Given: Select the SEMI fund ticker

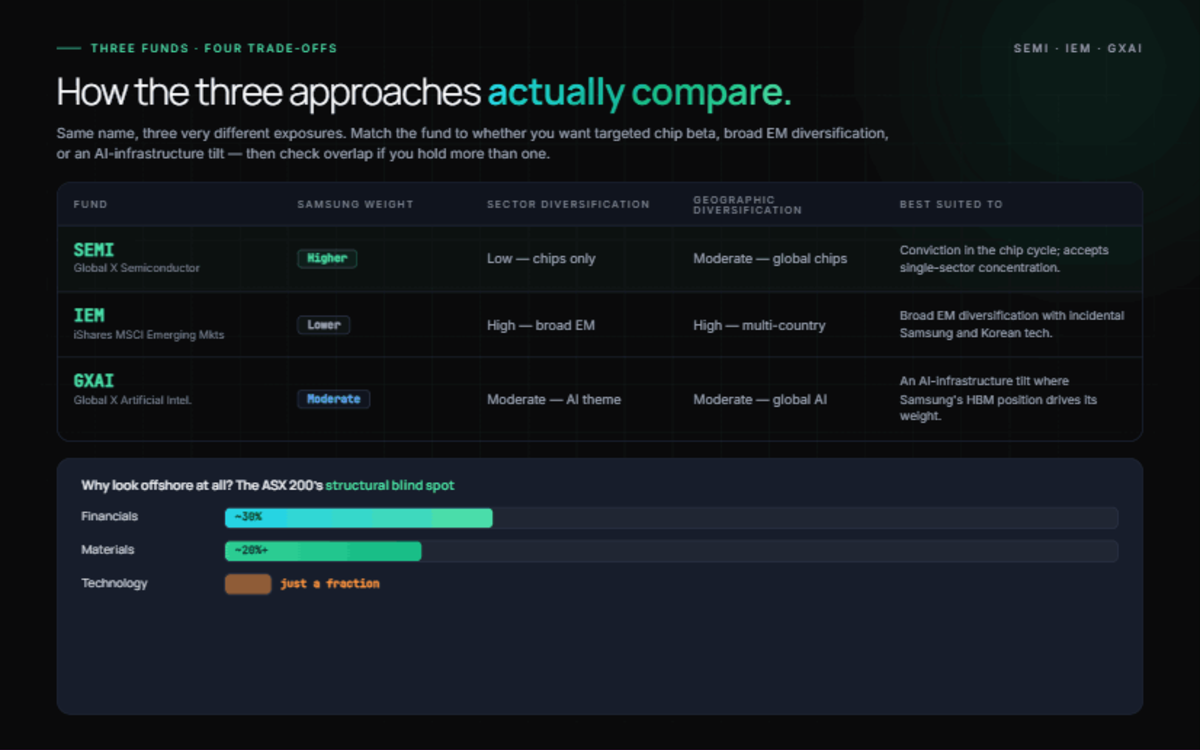Looking at the screenshot, I should 94,250.
